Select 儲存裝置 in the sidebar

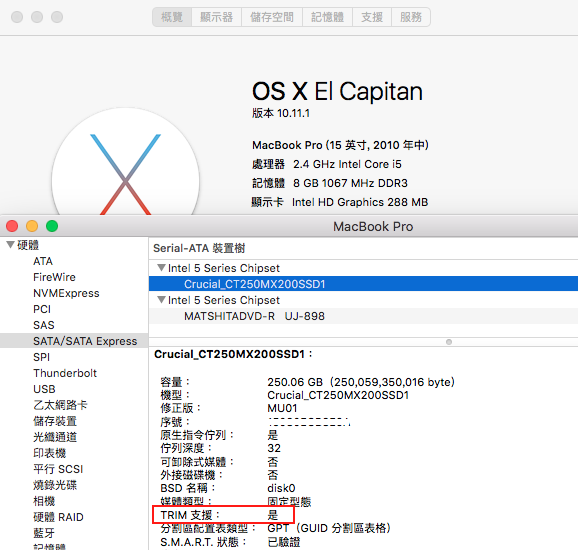(x=55, y=421)
